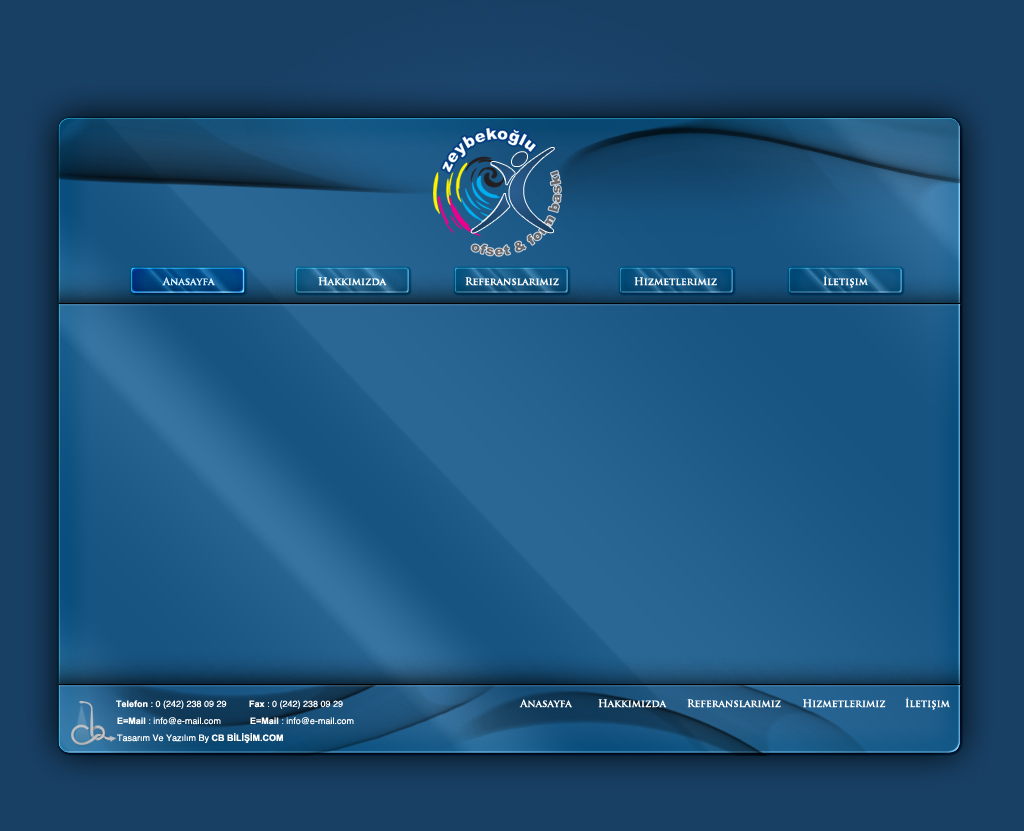Click the footer Hizmetlerimiz link
Viewport: 1024px width, 831px height.
tap(844, 704)
